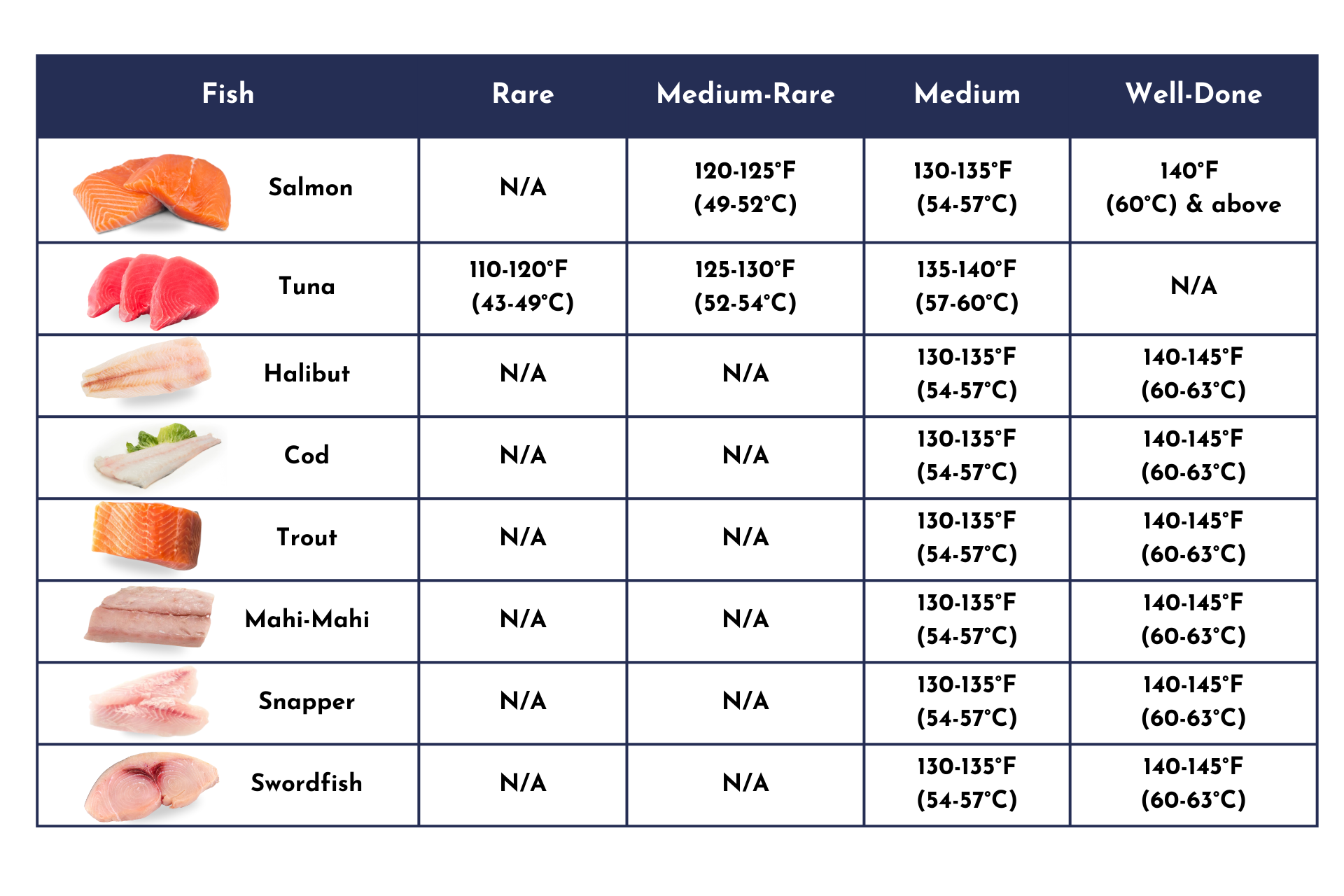
Task: Select the Well-Done column header
Action: (x=1193, y=94)
